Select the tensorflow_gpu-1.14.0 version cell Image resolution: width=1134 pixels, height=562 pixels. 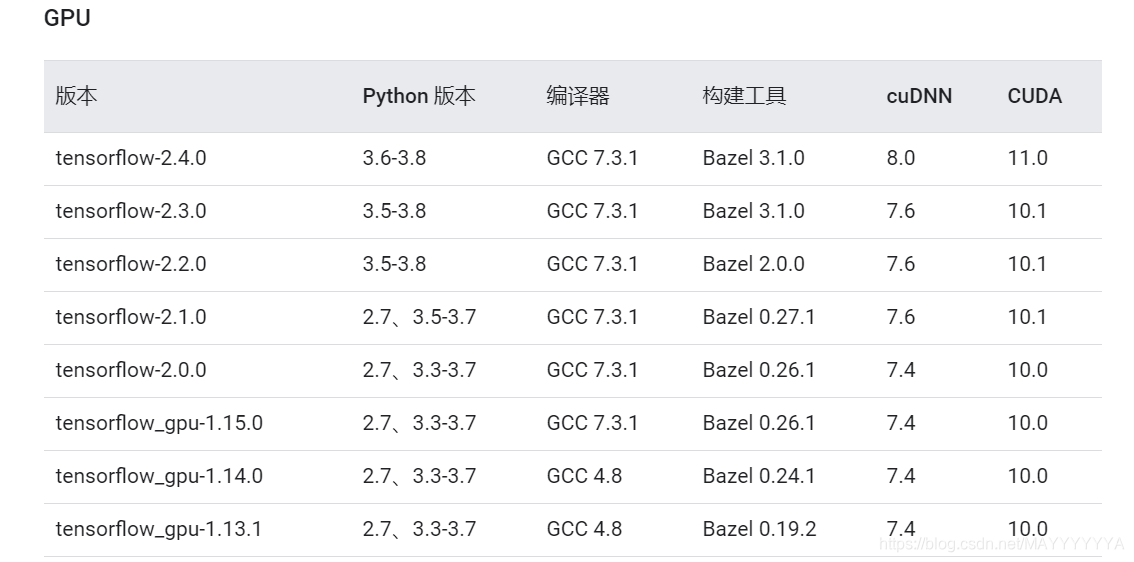pos(159,476)
